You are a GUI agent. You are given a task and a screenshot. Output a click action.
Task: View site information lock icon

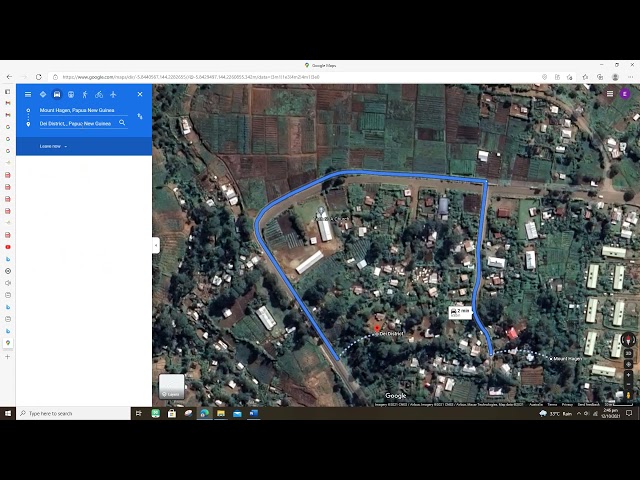[x=56, y=77]
